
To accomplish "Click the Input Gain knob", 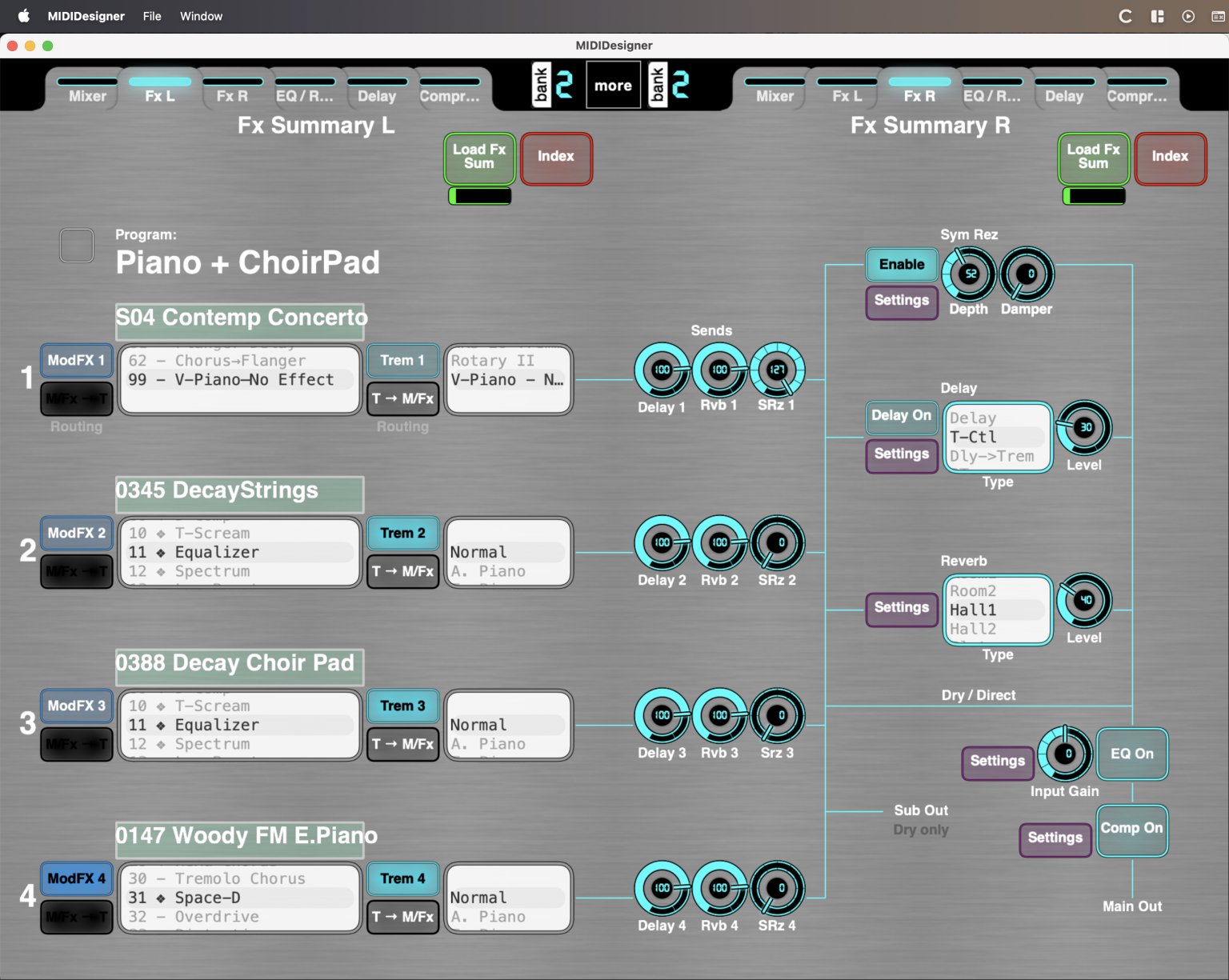I will (1065, 754).
